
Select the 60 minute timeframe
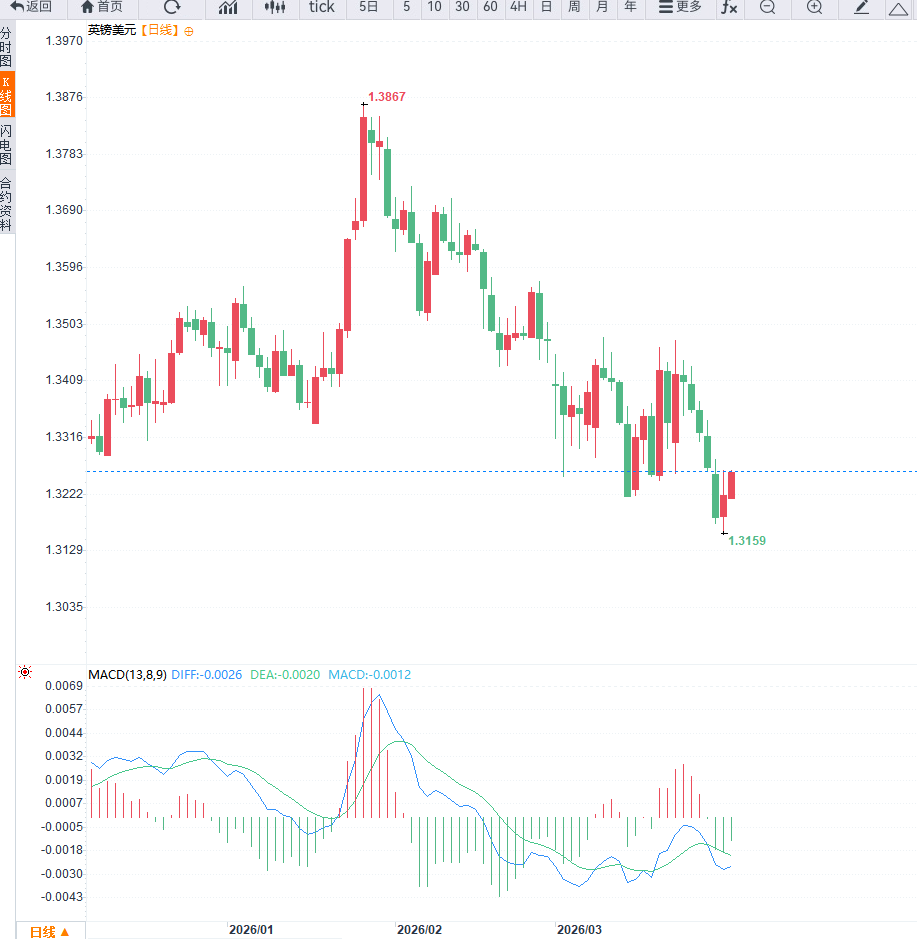pos(490,7)
